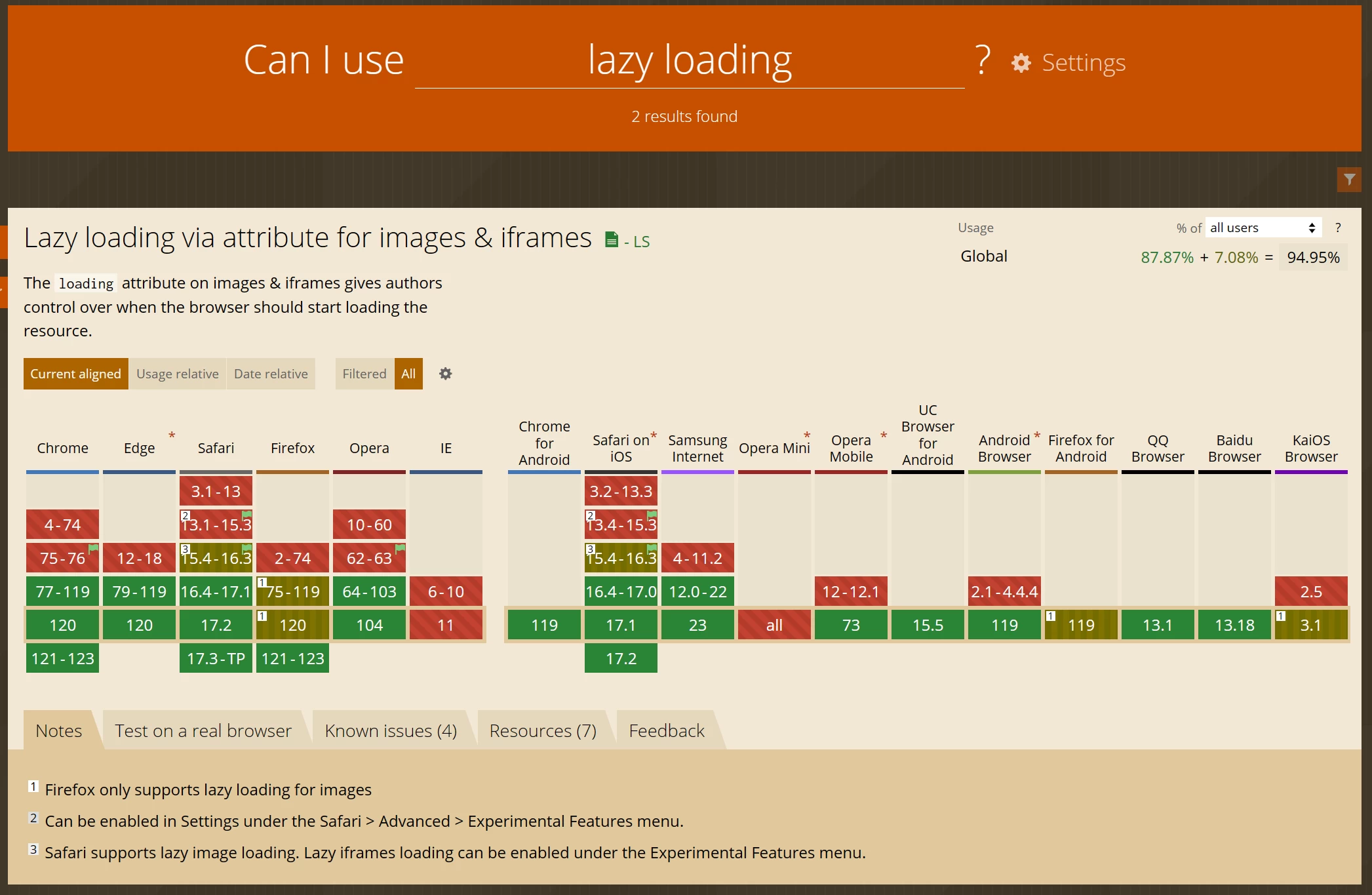Select Opera Mini all cell
This screenshot has width=1372, height=895.
[774, 625]
